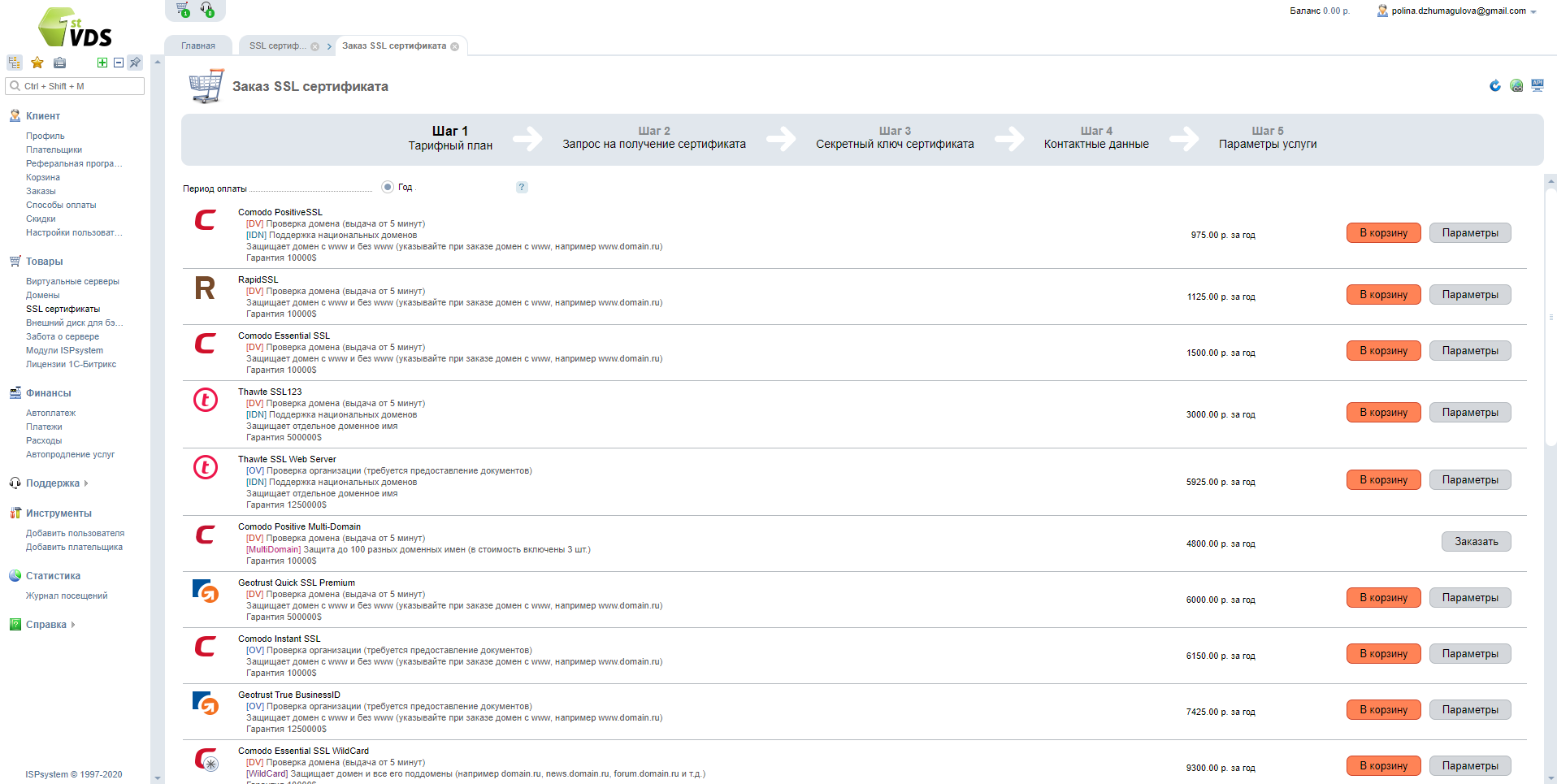Collapse the Инструменты menu section
1557x784 pixels.
(x=59, y=513)
